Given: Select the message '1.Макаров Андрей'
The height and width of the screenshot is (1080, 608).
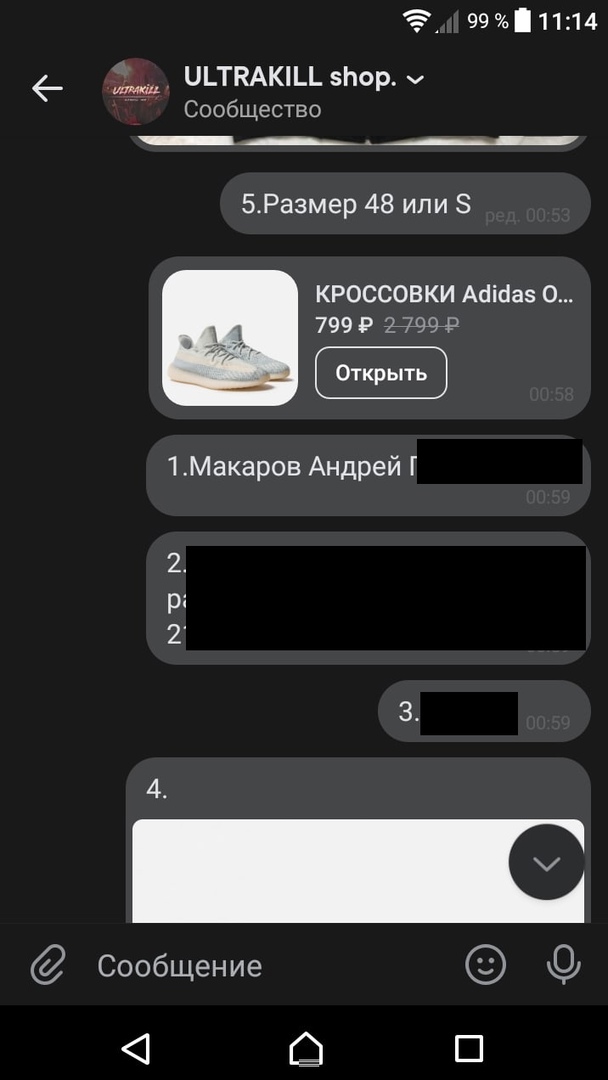Looking at the screenshot, I should coord(368,475).
